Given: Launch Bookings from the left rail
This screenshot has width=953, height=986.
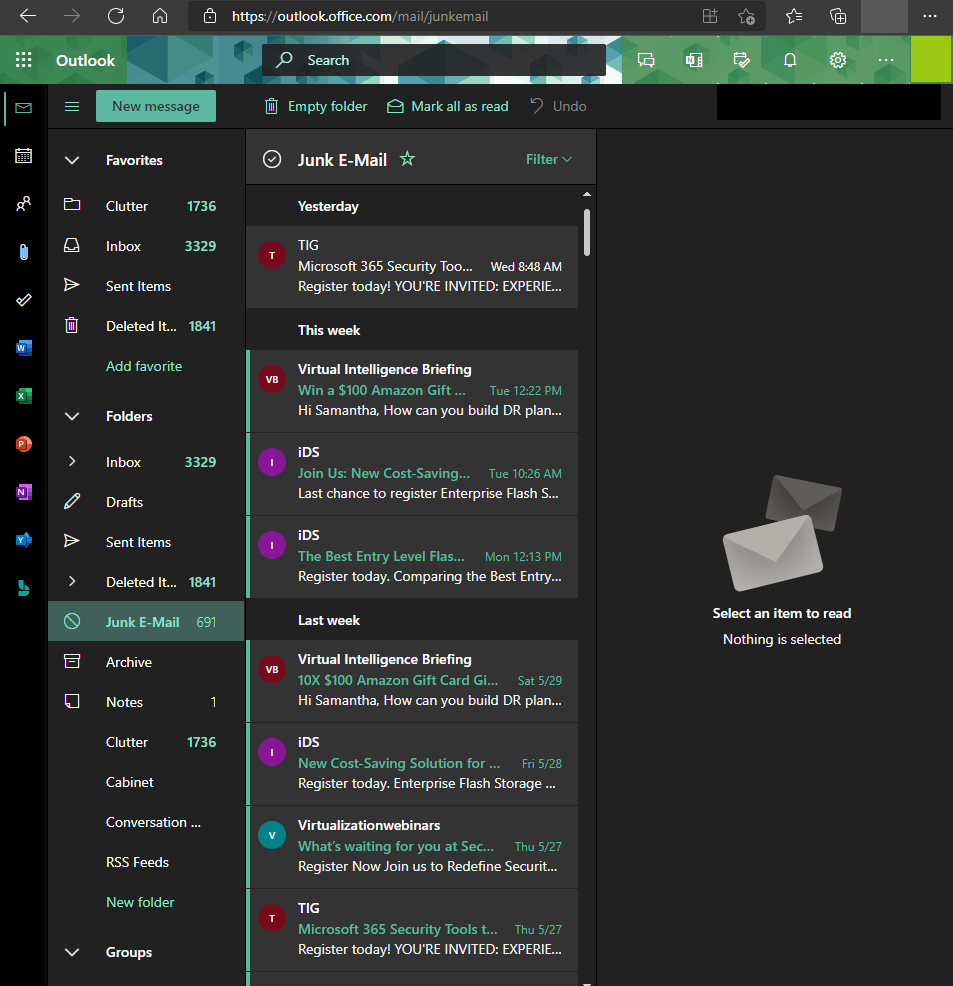Looking at the screenshot, I should tap(23, 588).
